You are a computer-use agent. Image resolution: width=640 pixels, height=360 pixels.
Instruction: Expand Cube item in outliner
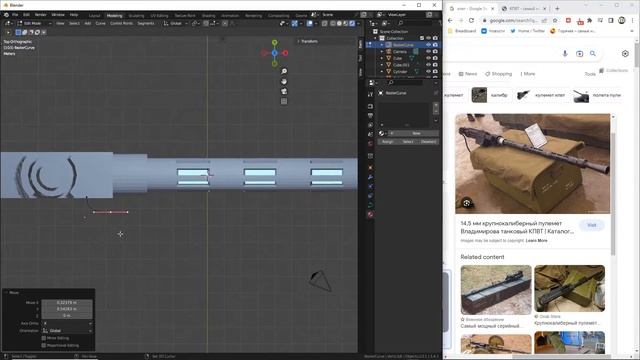pos(382,58)
